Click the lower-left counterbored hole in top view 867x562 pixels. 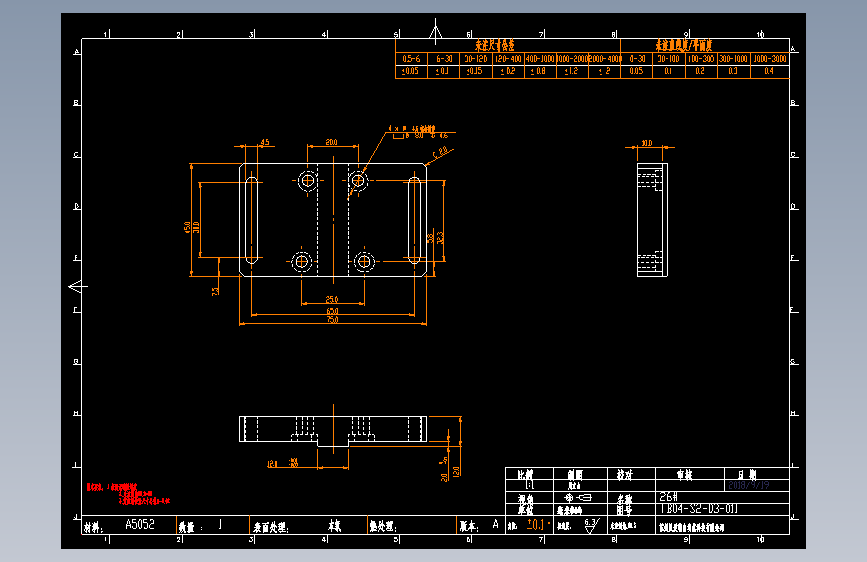click(x=301, y=261)
